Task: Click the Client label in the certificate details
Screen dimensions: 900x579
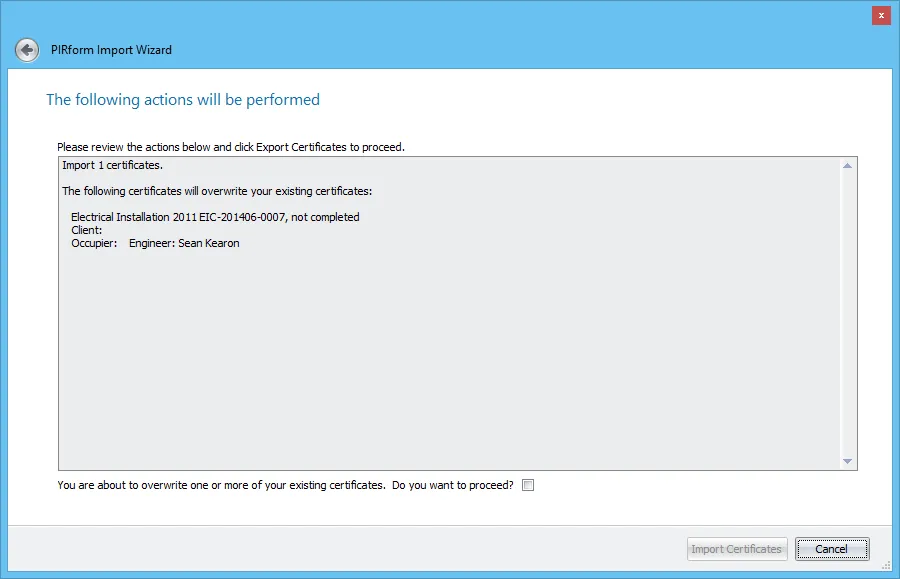Action: tap(84, 230)
